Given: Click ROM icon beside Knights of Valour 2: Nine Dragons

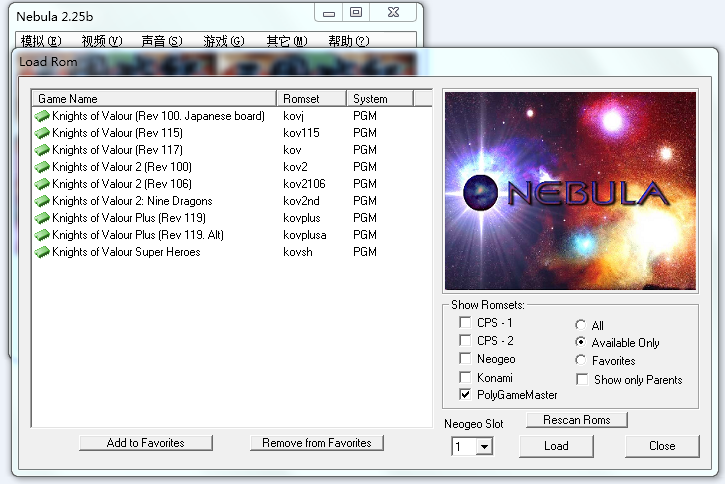Looking at the screenshot, I should point(42,201).
